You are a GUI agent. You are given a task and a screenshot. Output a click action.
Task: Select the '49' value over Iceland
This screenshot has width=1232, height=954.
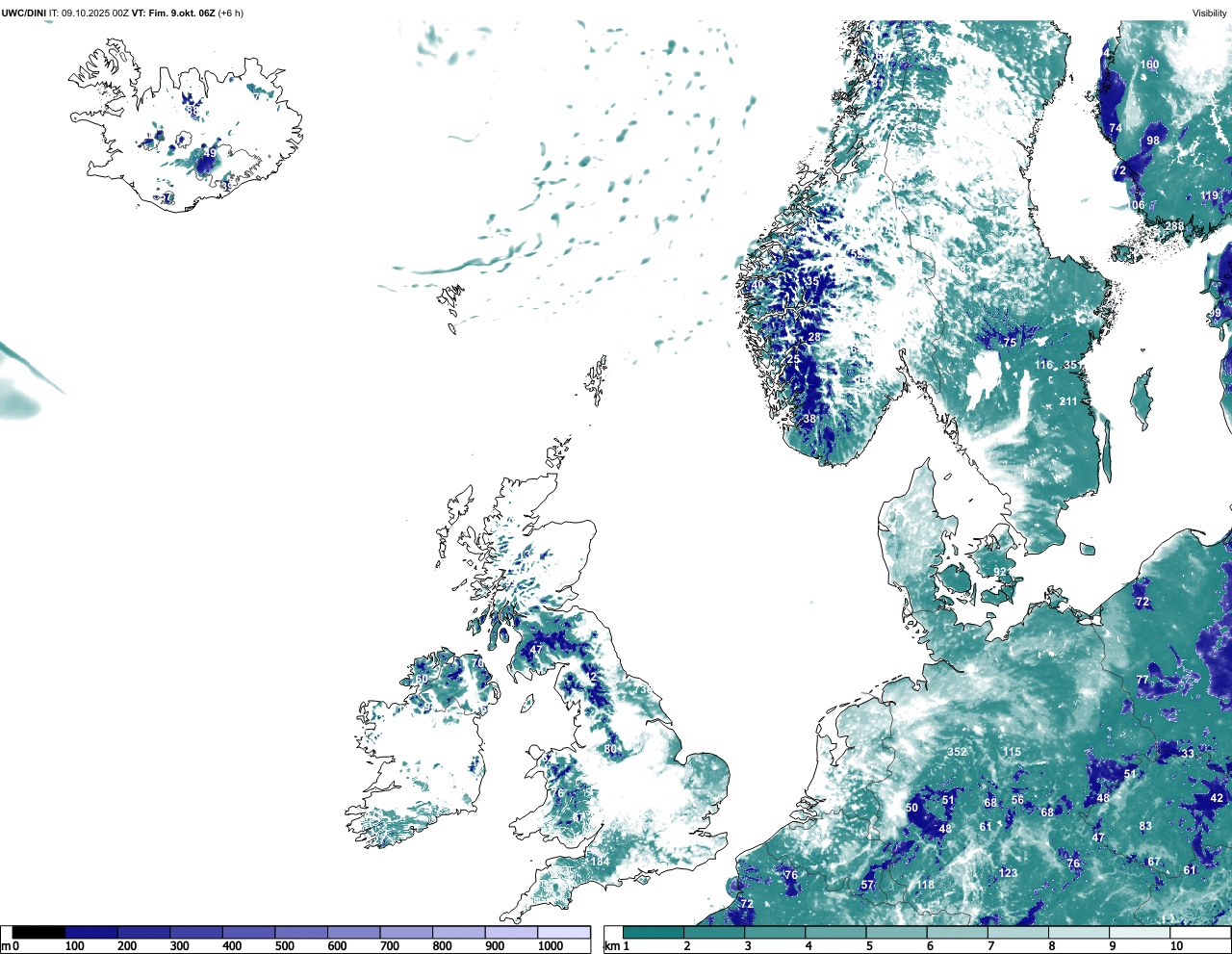(210, 153)
